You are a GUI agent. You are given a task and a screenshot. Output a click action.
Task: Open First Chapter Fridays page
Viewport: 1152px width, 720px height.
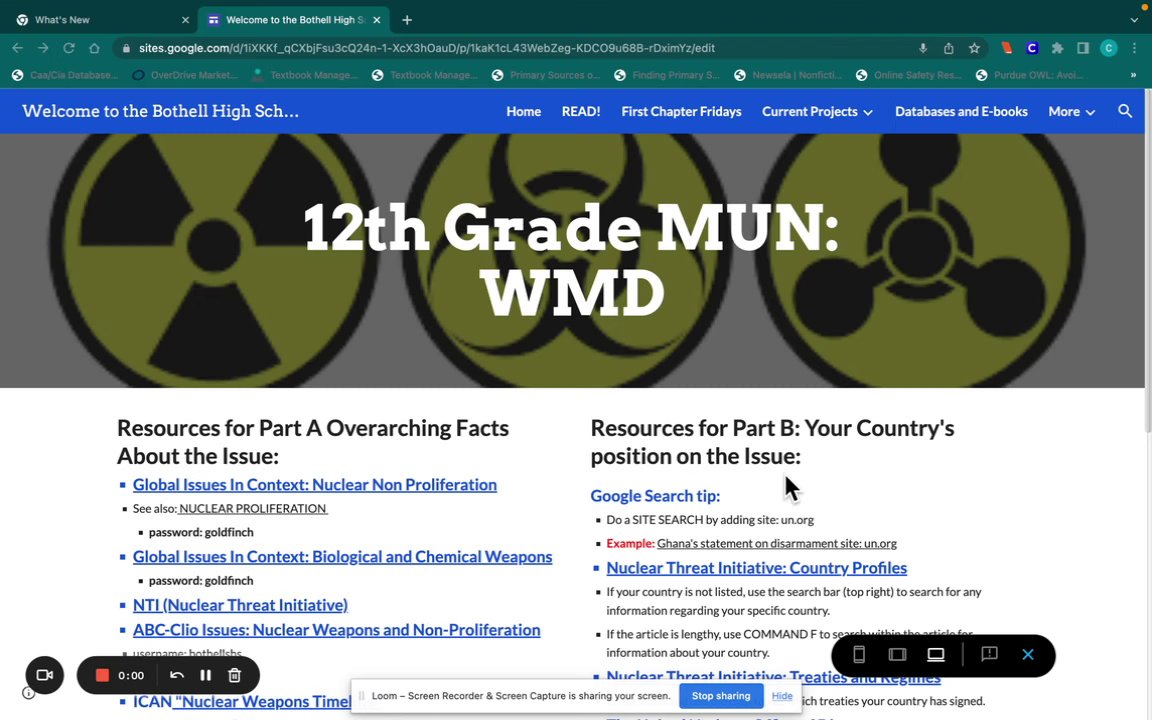[681, 112]
